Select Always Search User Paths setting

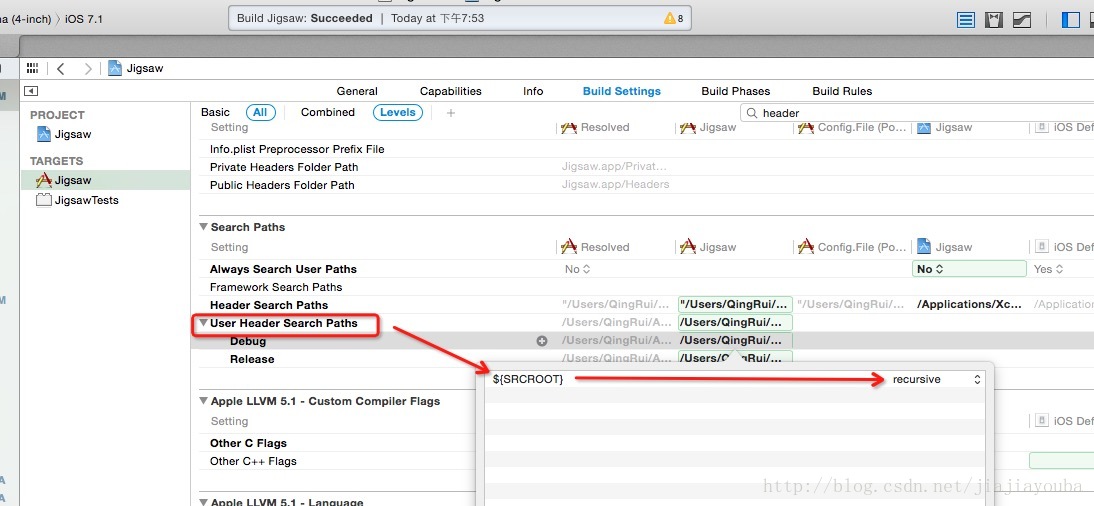(283, 269)
